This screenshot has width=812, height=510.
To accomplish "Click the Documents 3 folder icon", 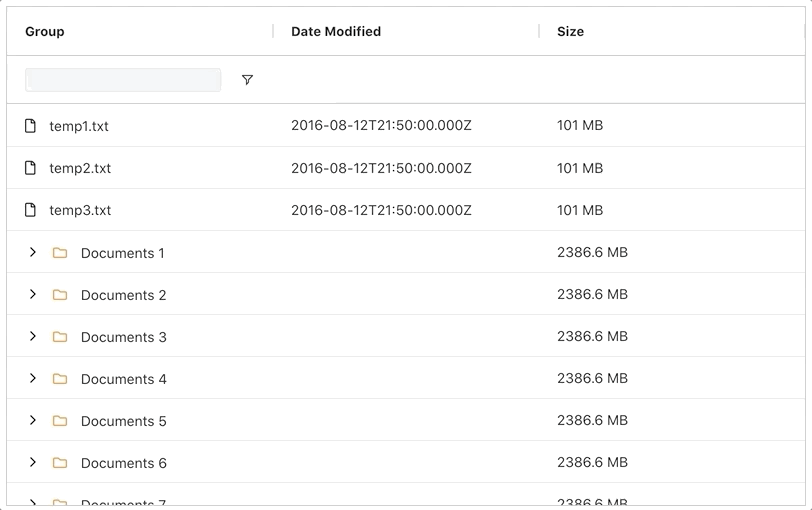I will point(60,337).
